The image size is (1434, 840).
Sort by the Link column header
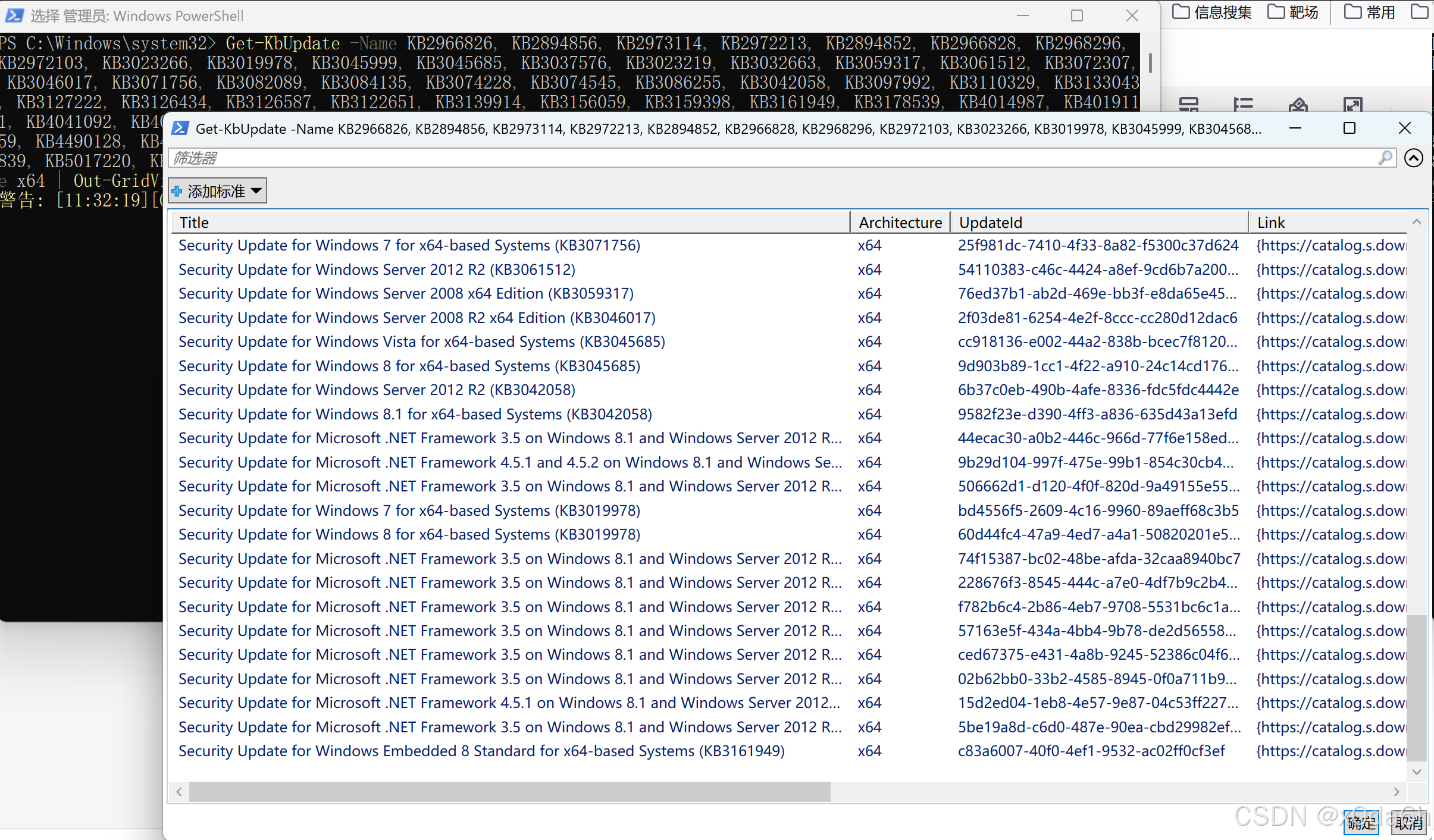1327,222
